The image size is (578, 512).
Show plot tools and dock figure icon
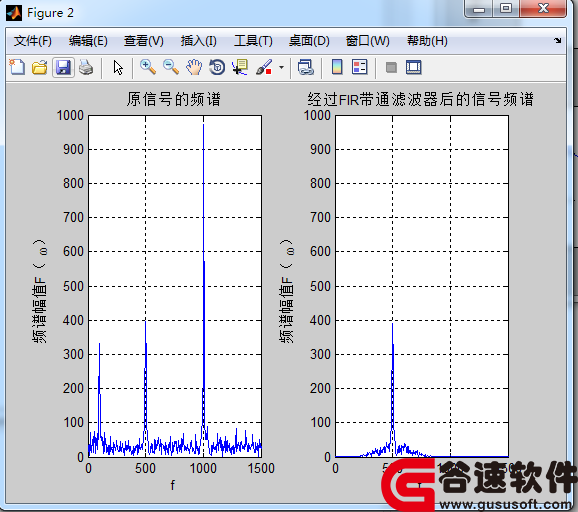point(414,67)
